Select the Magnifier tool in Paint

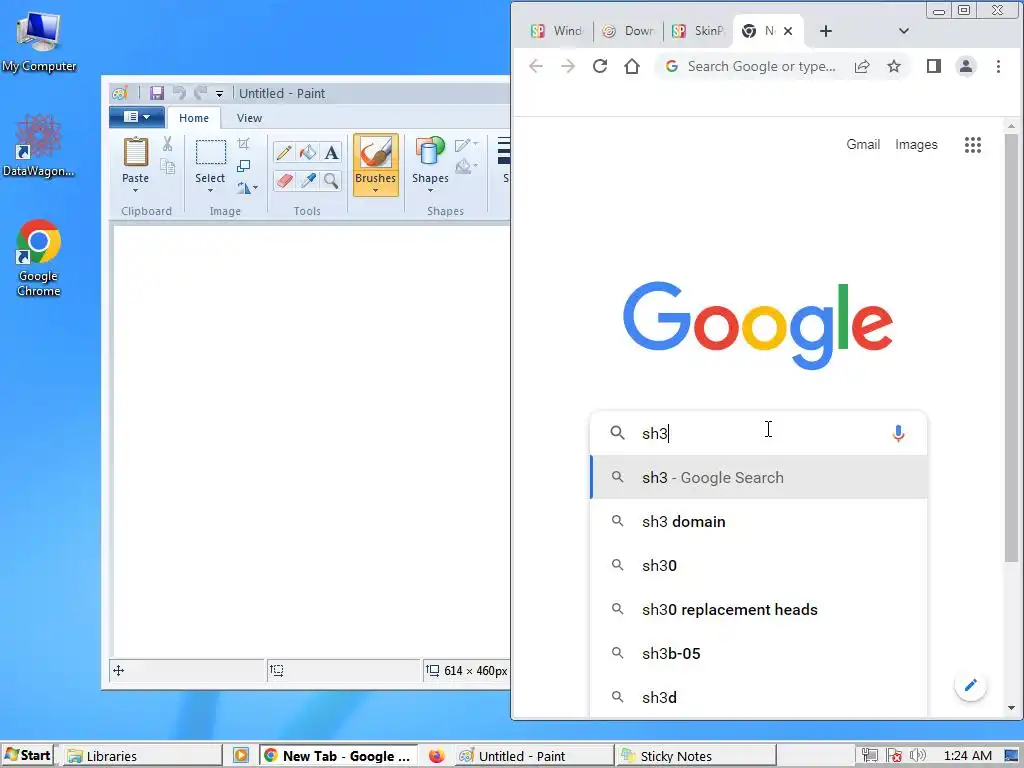(x=331, y=180)
